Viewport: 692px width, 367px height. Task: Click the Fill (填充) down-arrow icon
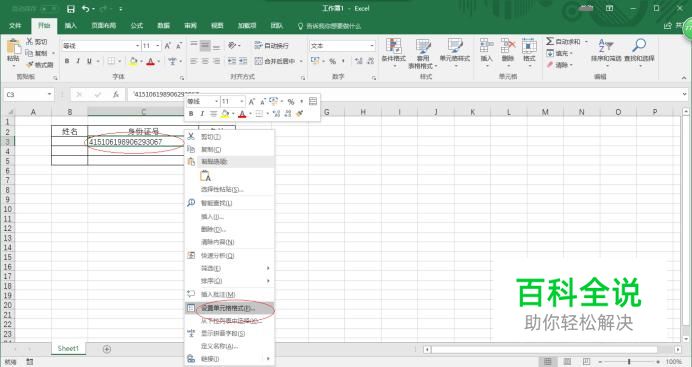pos(550,53)
